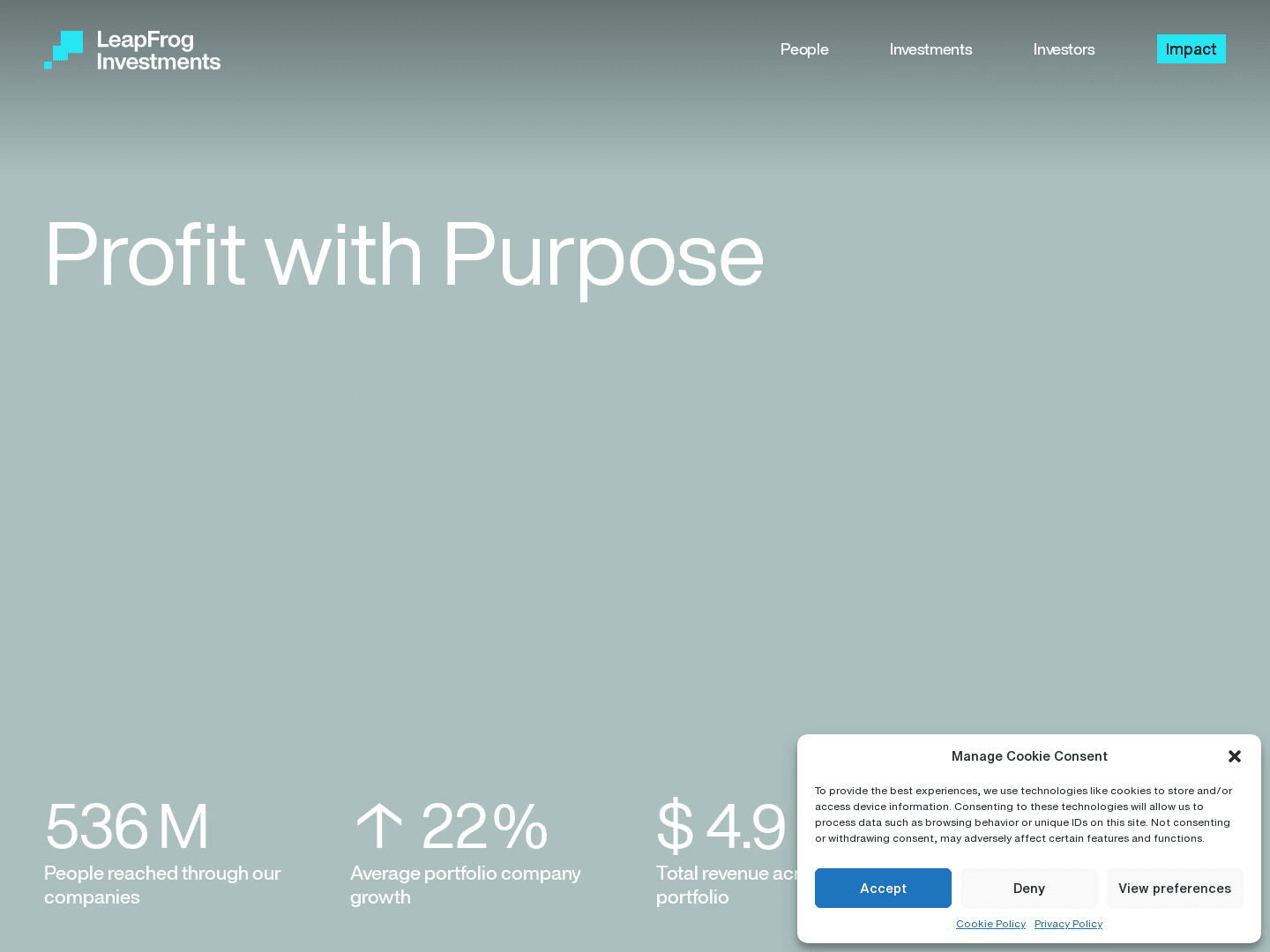Viewport: 1270px width, 952px height.
Task: Close the cookie consent dialog
Action: (1234, 756)
